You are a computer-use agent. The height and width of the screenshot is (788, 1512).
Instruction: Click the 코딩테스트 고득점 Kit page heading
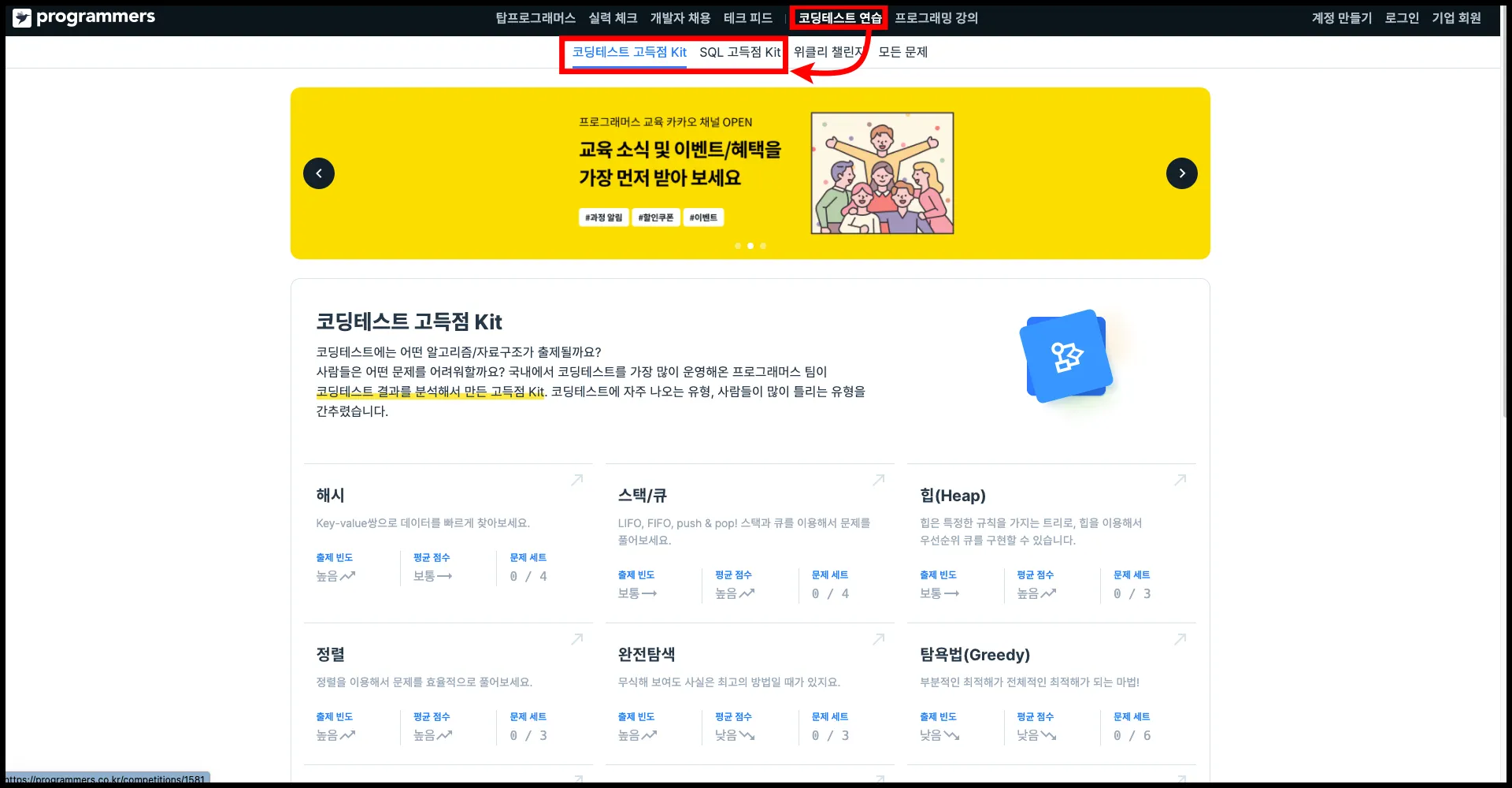pyautogui.click(x=409, y=322)
